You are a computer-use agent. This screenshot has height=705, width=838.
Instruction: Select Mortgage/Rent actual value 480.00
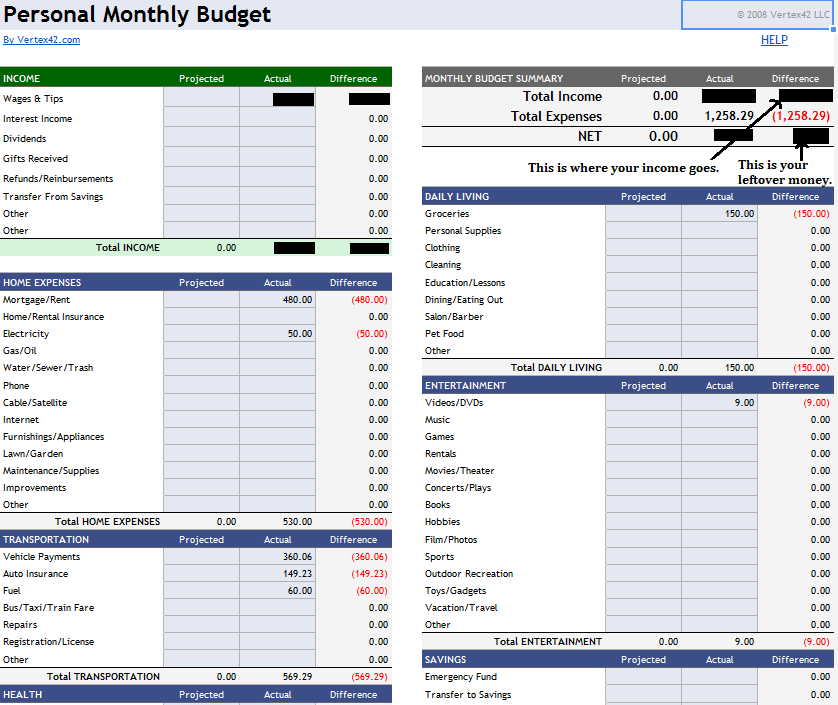[x=277, y=300]
